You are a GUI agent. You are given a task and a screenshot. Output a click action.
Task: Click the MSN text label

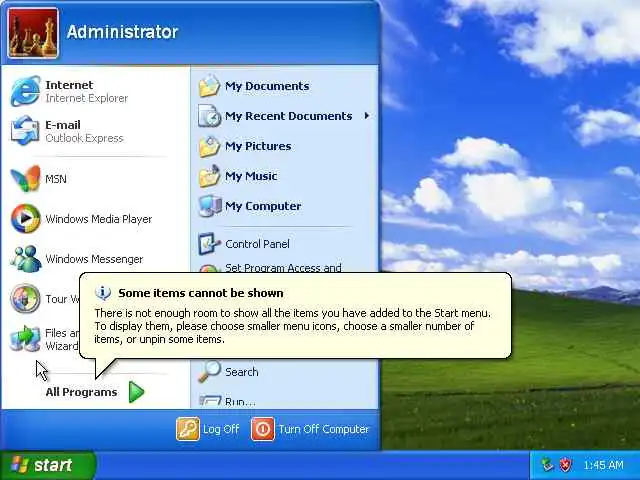[56, 178]
